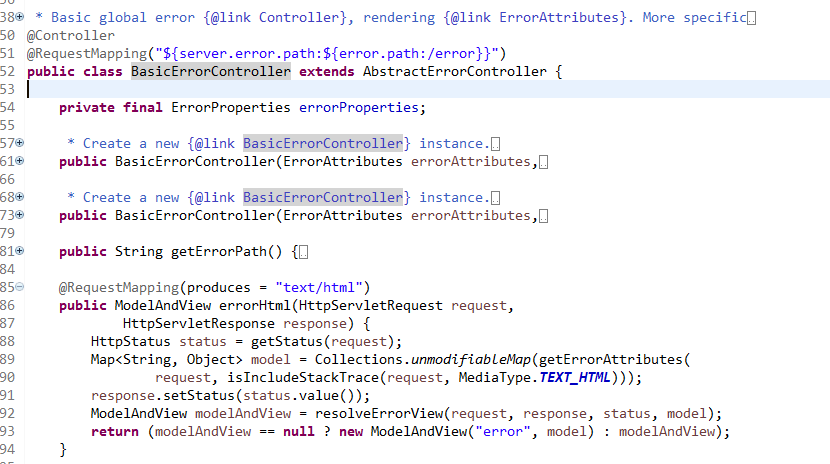Click the folded-text box ending line 73
830x464 pixels.
[544, 216]
